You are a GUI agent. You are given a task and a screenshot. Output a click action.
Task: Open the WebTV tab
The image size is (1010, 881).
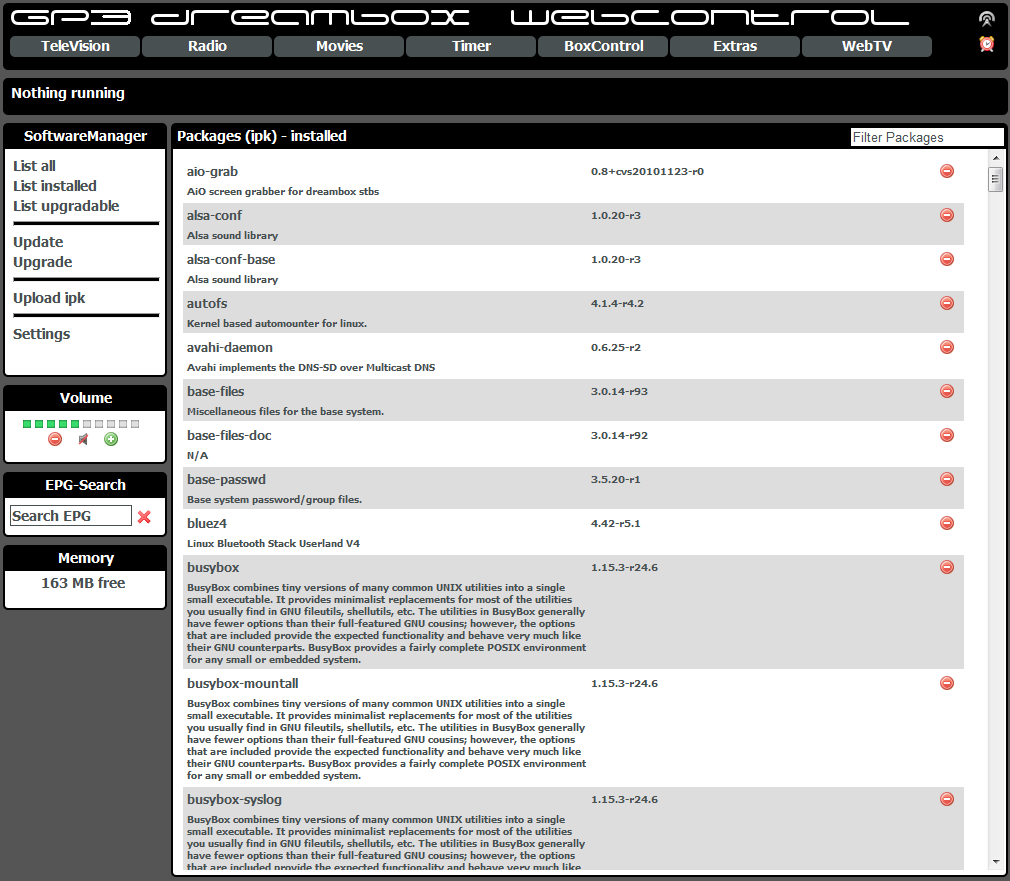[x=867, y=46]
